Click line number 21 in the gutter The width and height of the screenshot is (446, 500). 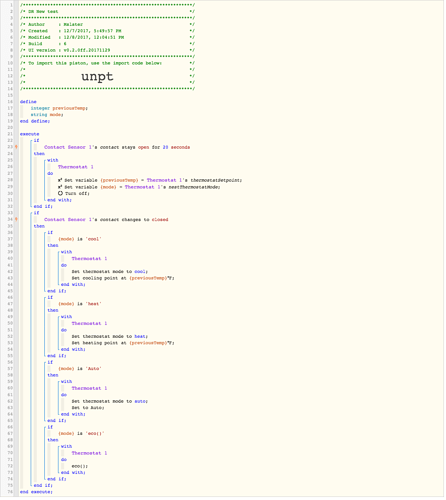10,134
